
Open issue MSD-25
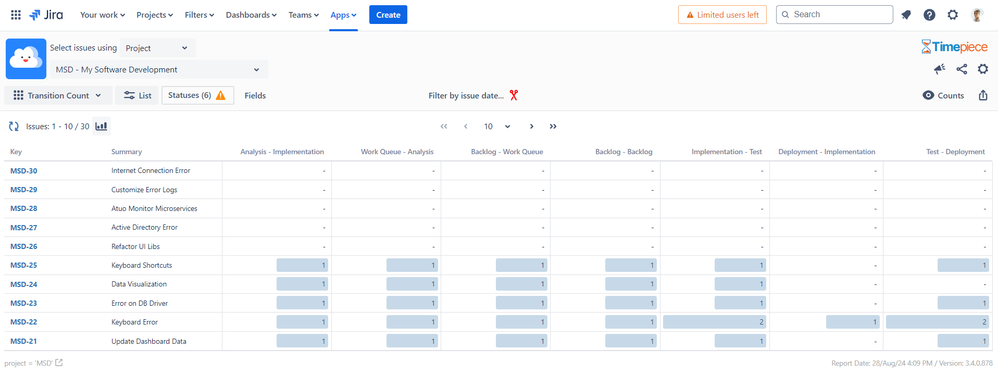coord(24,265)
